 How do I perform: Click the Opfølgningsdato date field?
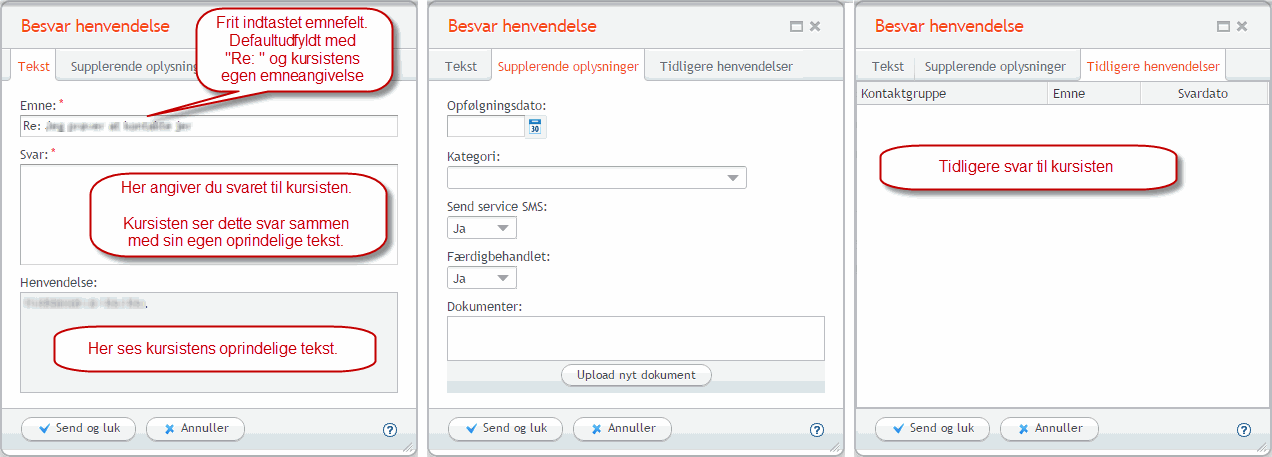tap(486, 127)
